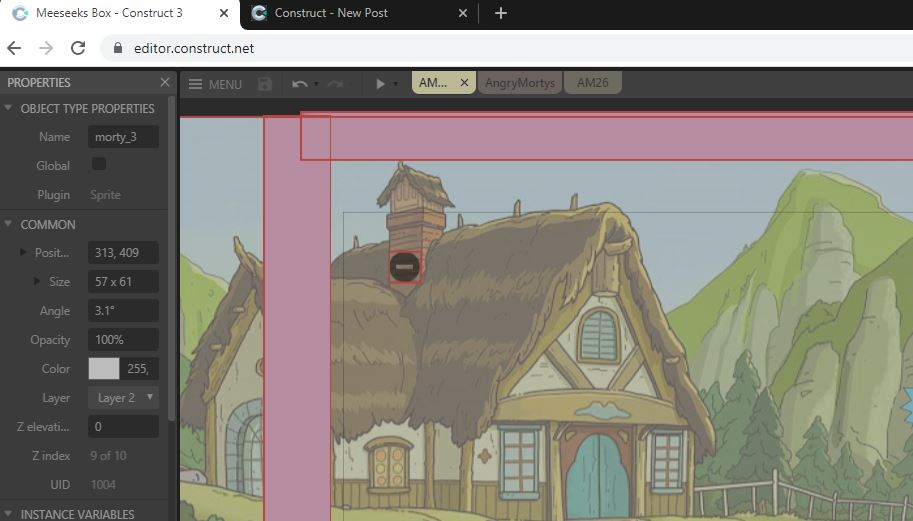Preview the project with play button
Viewport: 913px width, 521px height.
(380, 84)
